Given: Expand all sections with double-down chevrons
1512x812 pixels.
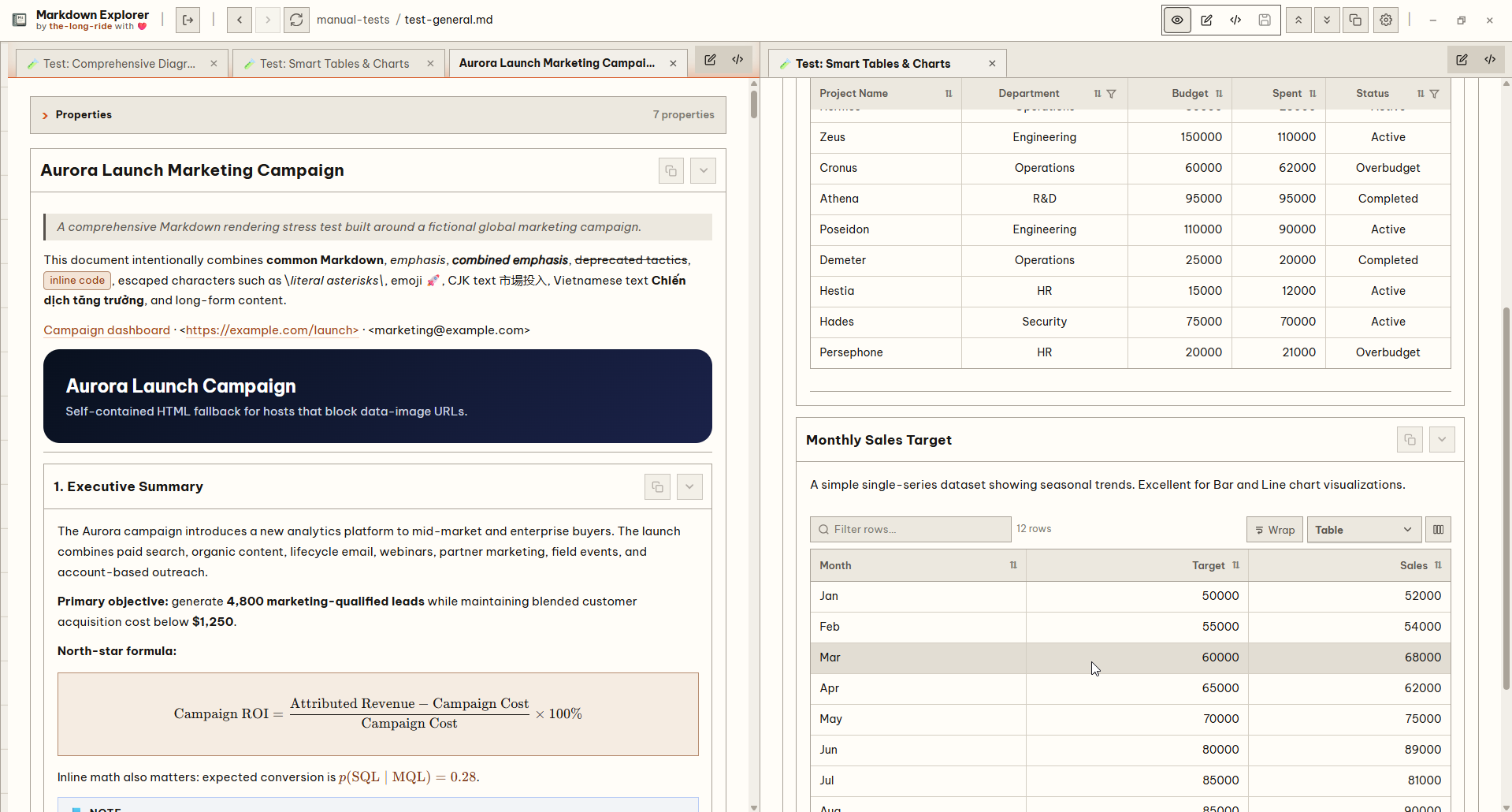Looking at the screenshot, I should 1327,20.
